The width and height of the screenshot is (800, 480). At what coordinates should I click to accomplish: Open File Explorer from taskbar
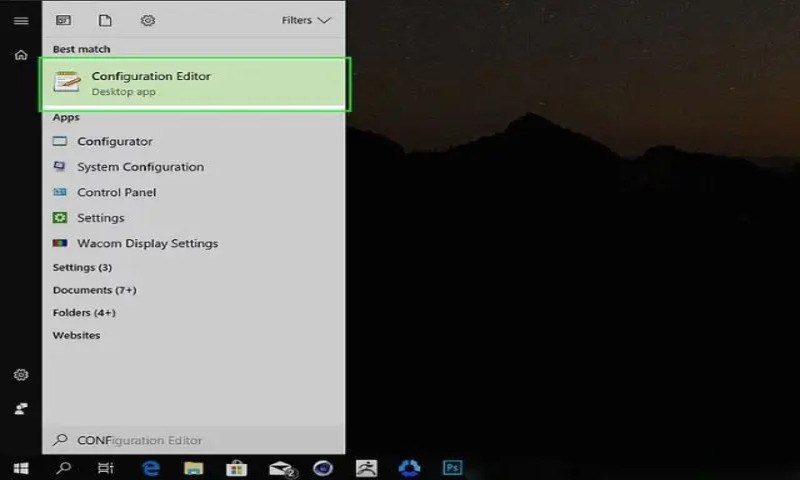point(193,468)
